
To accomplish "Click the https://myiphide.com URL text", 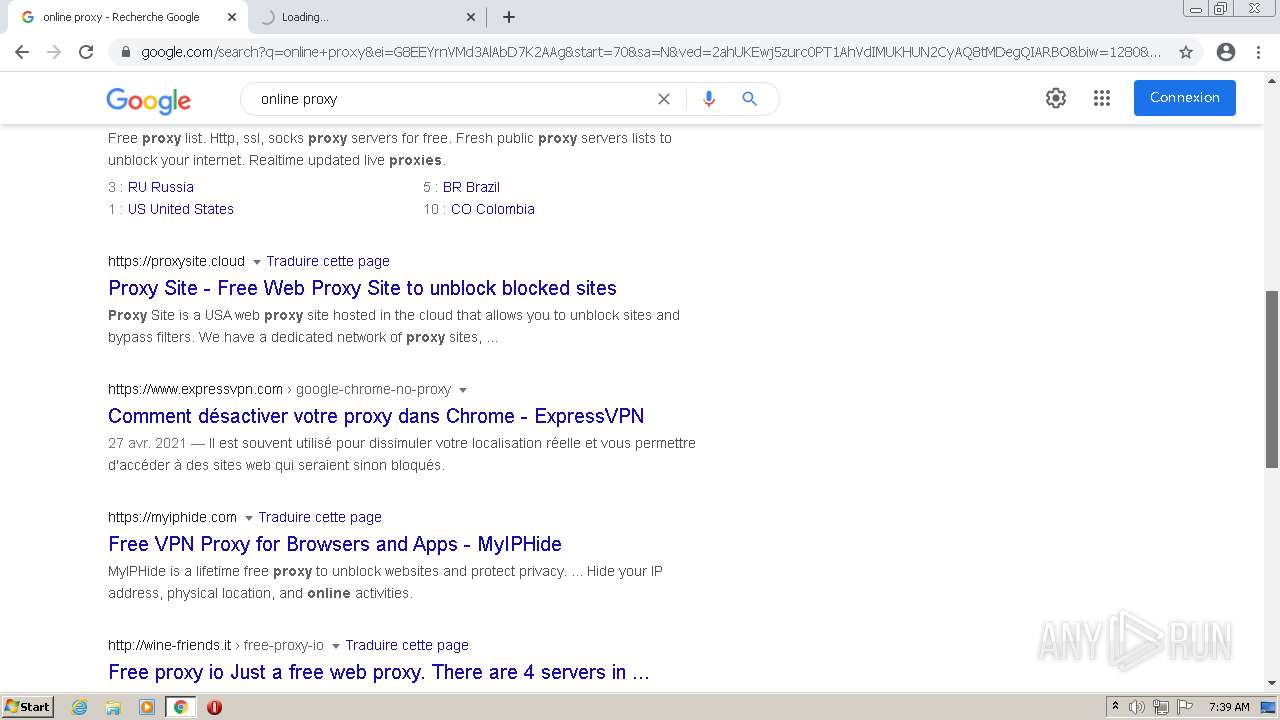I will pyautogui.click(x=172, y=517).
